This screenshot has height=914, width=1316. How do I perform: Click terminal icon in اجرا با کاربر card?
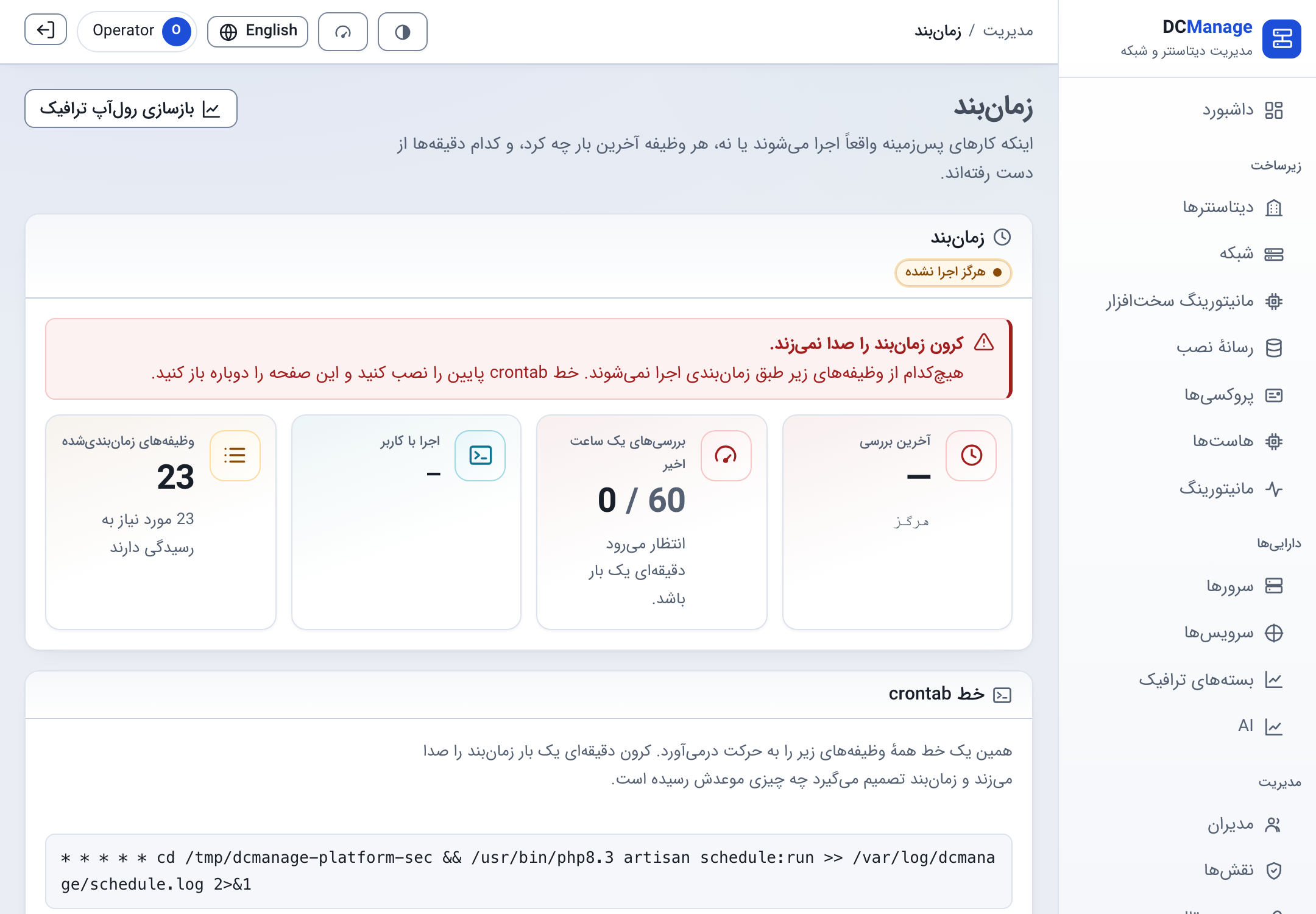[x=480, y=455]
